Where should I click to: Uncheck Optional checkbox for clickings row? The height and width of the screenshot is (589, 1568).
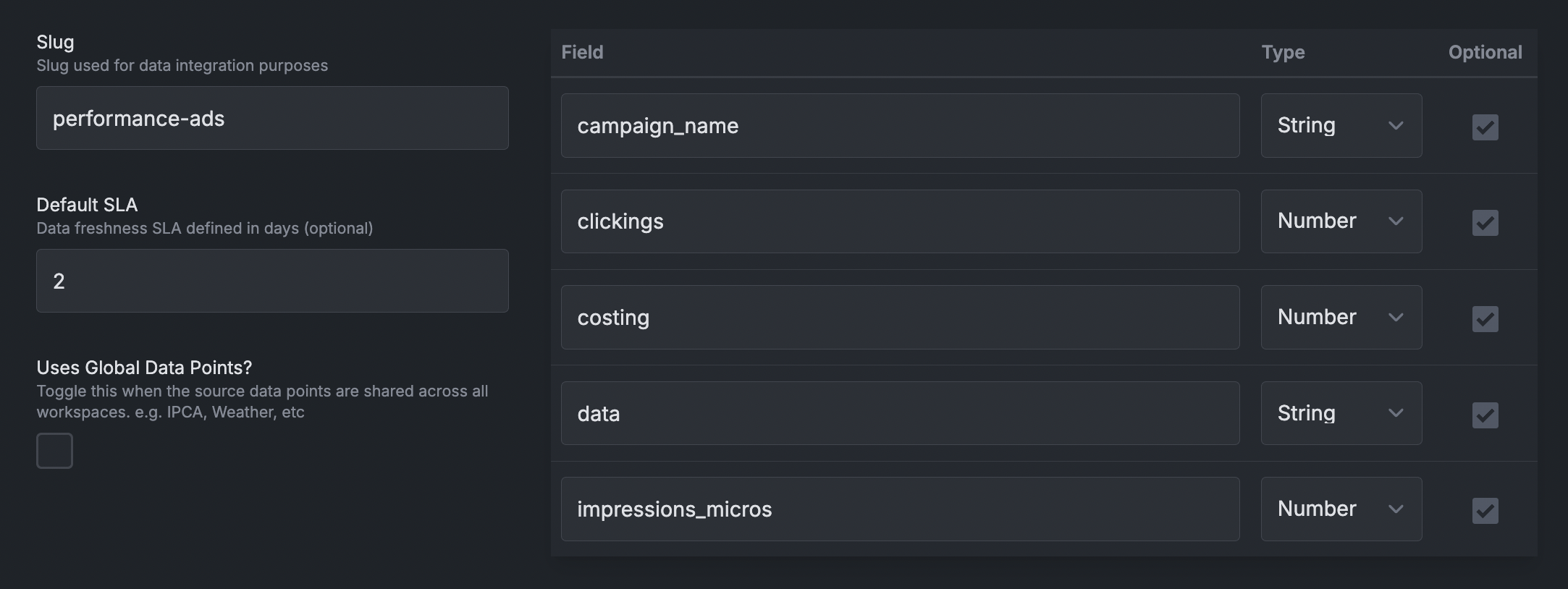1485,222
